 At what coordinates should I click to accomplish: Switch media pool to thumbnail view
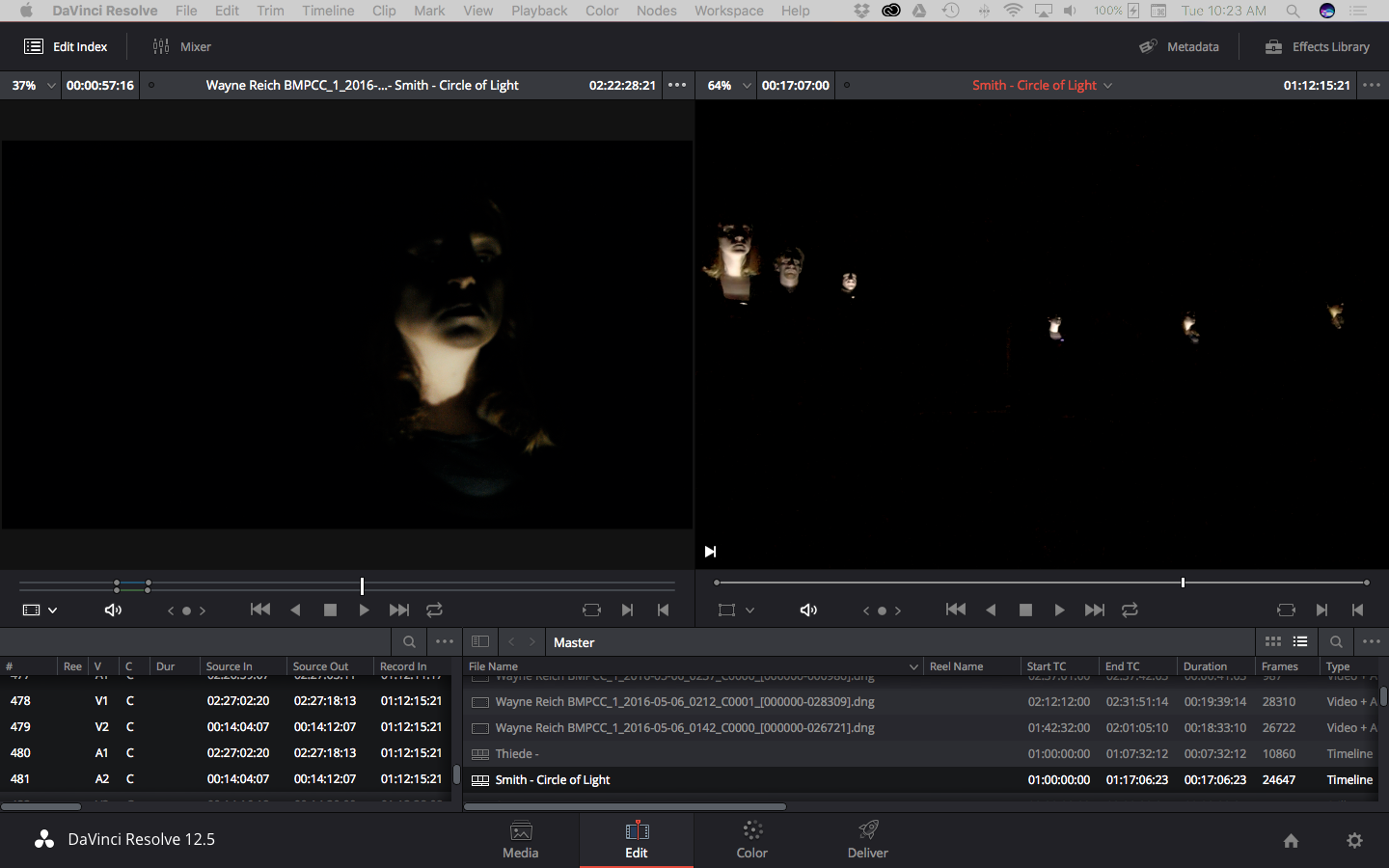(x=1273, y=641)
